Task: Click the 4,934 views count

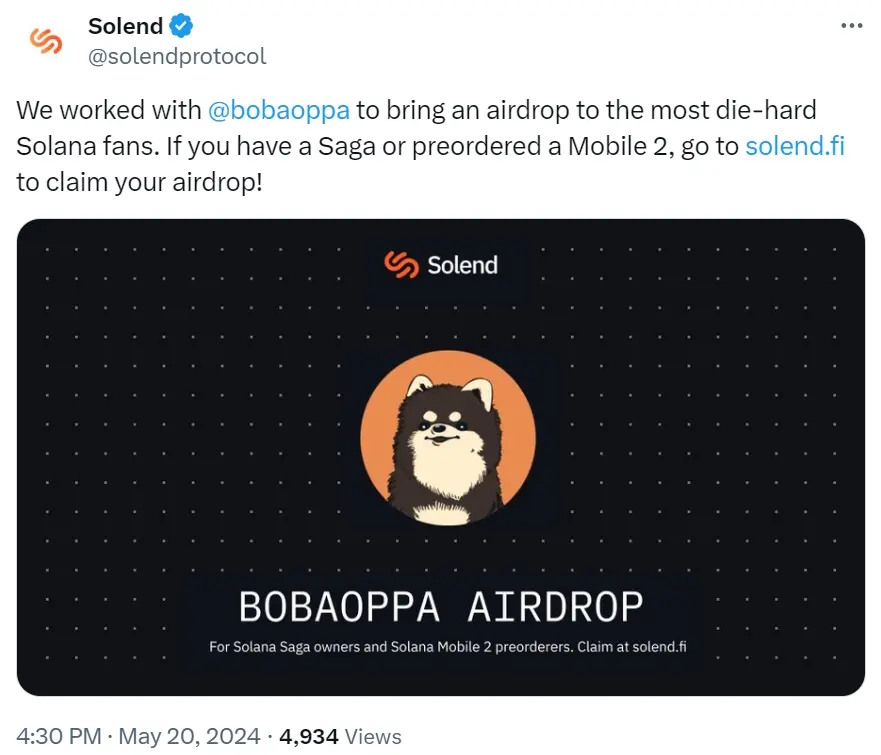Action: 310,736
